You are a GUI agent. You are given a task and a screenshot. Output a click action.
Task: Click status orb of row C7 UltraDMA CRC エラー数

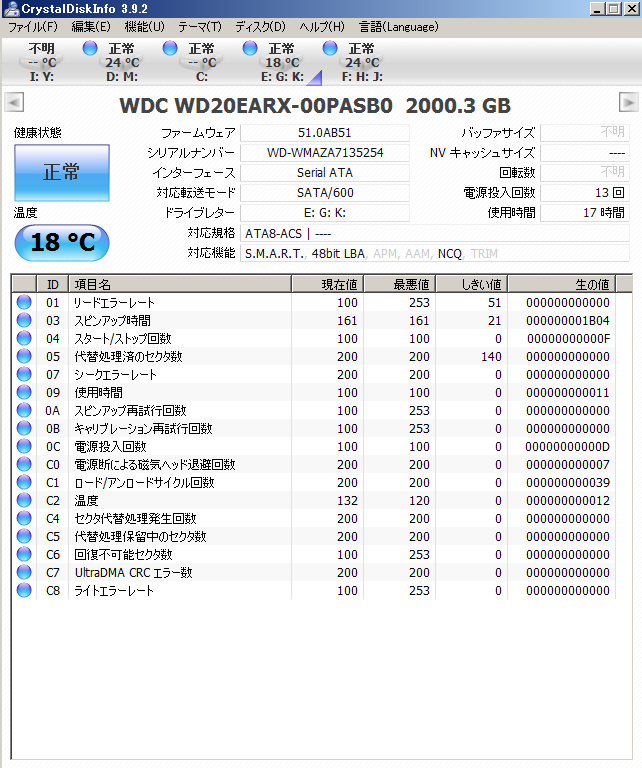point(24,572)
